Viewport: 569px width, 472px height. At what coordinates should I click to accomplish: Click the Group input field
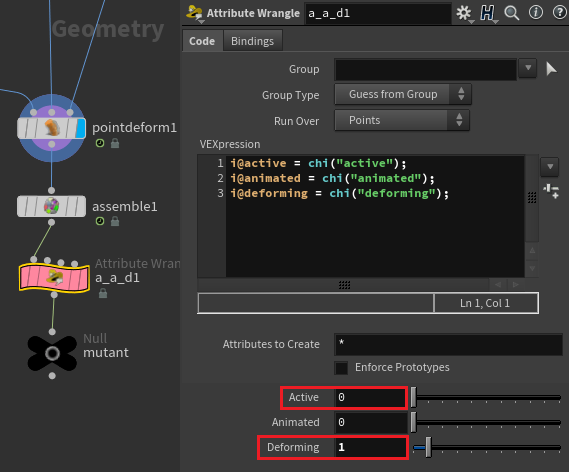click(426, 69)
